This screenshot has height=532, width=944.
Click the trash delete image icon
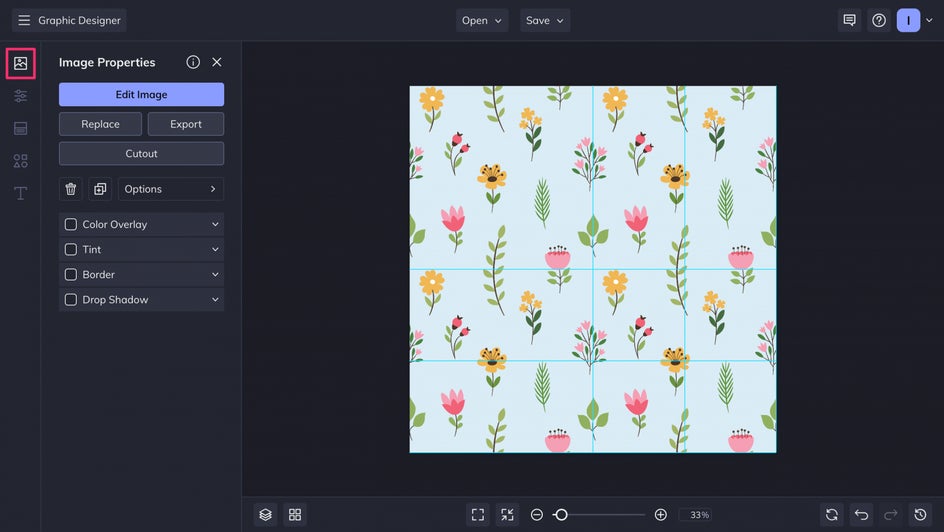click(x=71, y=189)
